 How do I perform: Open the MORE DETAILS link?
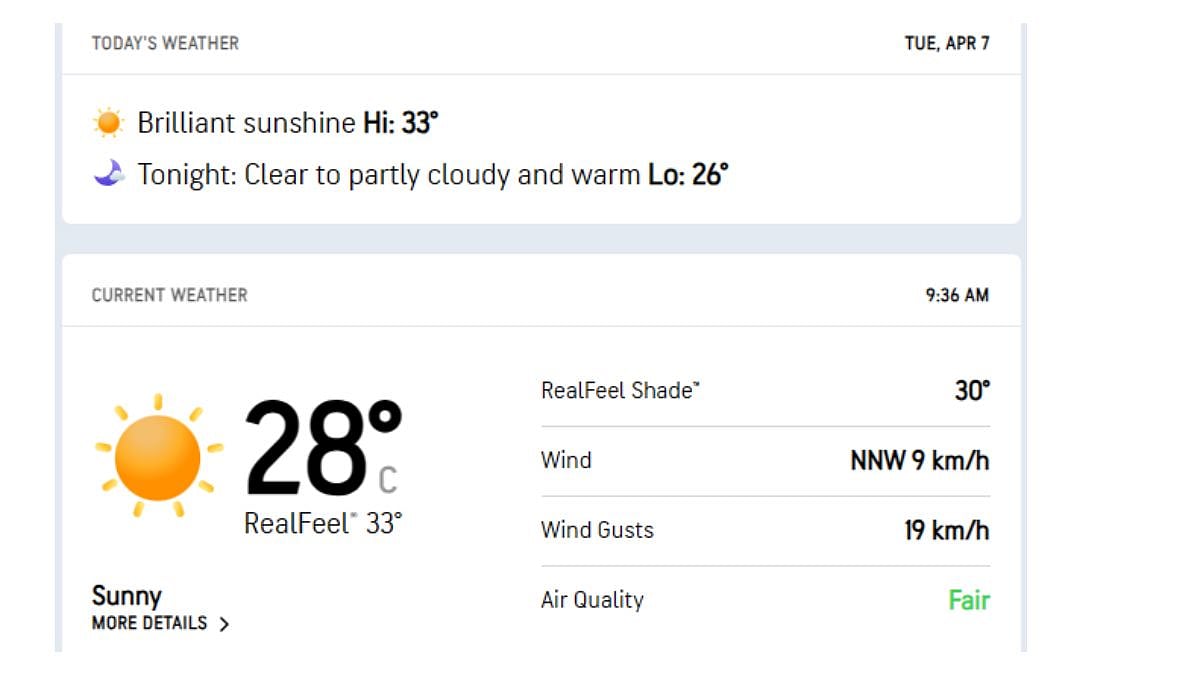150,623
